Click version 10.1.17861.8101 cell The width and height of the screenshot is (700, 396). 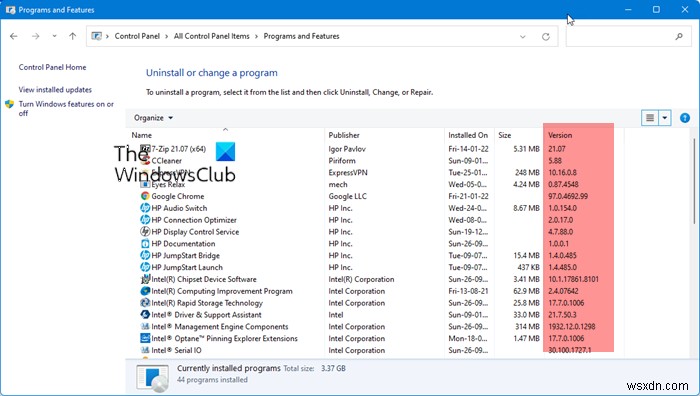[x=573, y=279]
